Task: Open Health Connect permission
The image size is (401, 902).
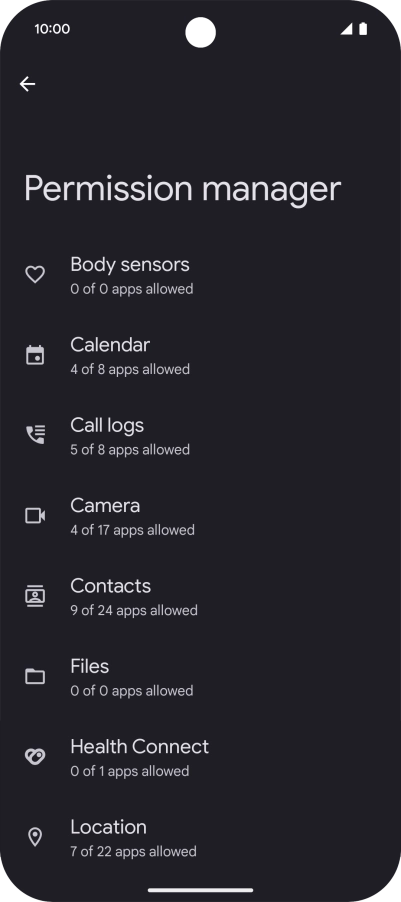Action: pyautogui.click(x=200, y=756)
